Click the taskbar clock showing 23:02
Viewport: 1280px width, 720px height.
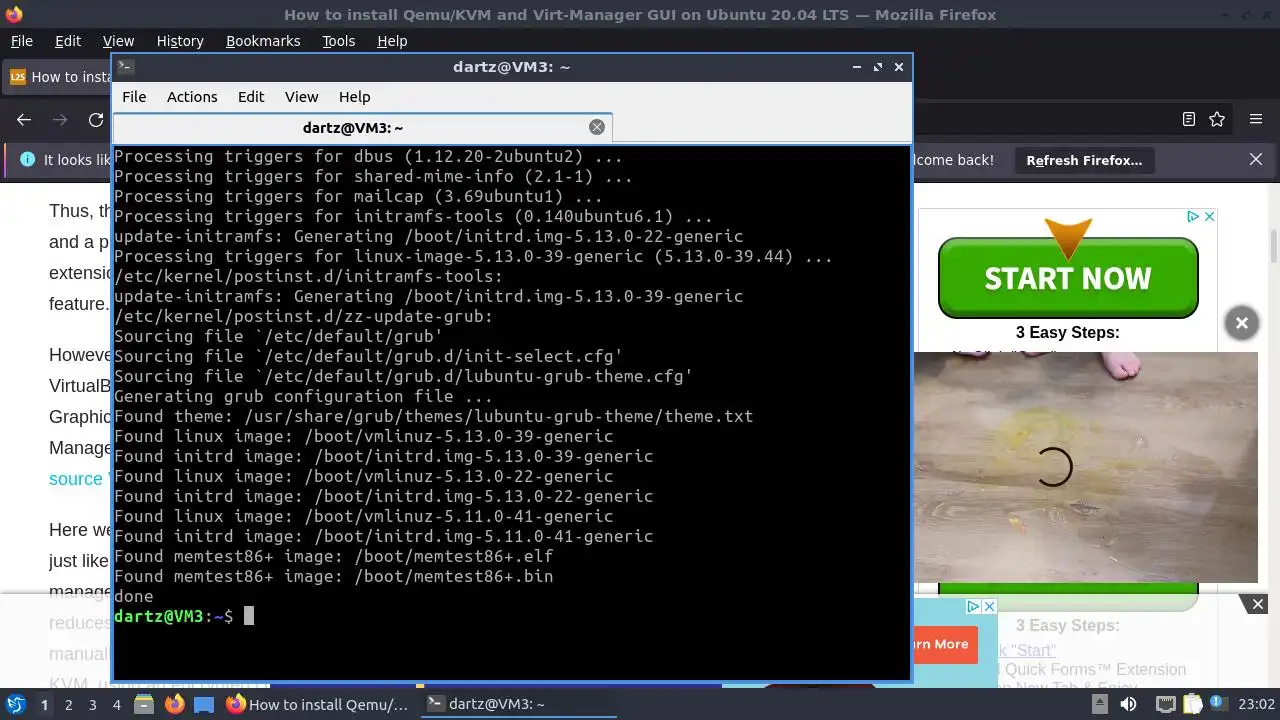click(1256, 704)
